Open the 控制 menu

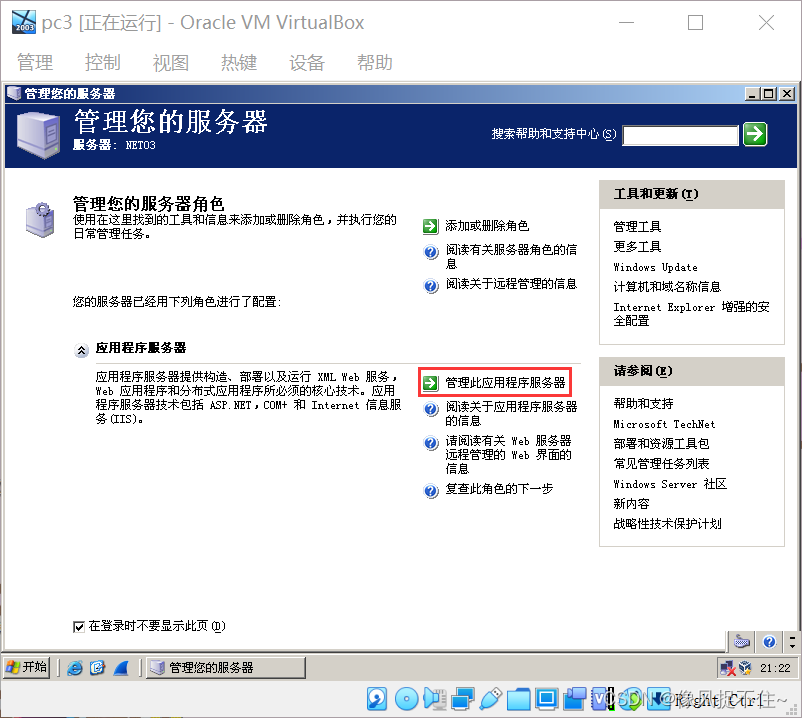[x=103, y=63]
